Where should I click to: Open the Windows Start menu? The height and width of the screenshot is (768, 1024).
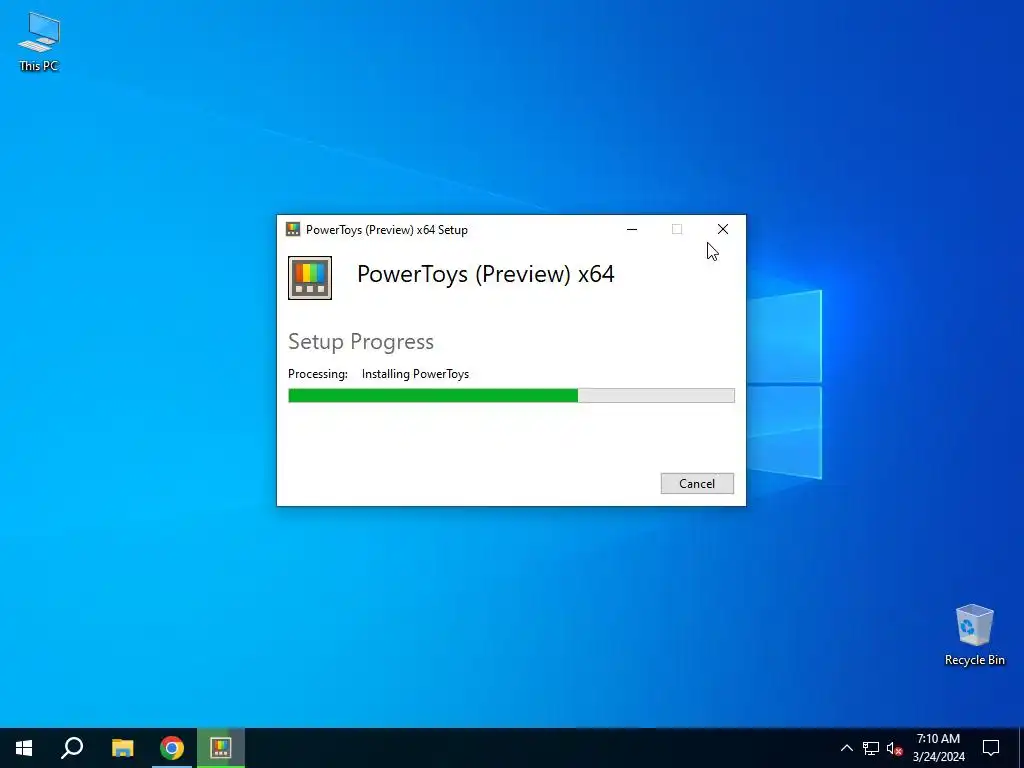pyautogui.click(x=24, y=748)
